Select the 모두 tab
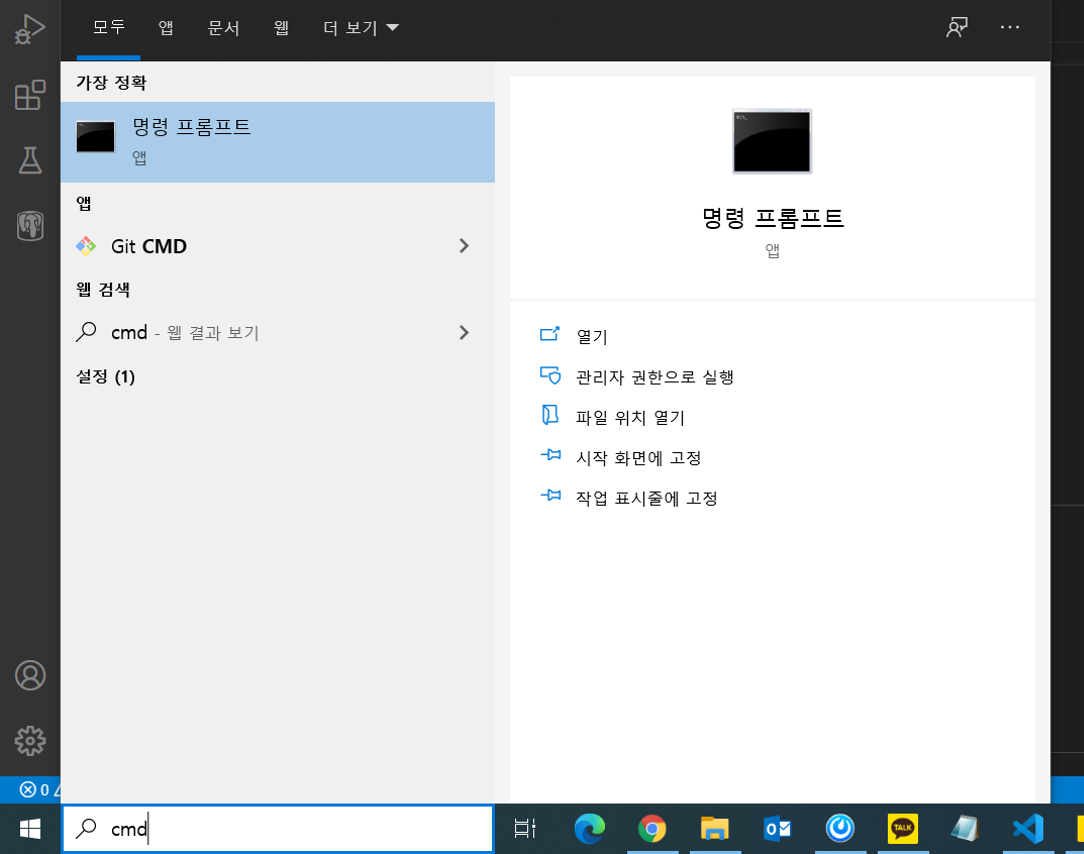1084x854 pixels. click(109, 28)
